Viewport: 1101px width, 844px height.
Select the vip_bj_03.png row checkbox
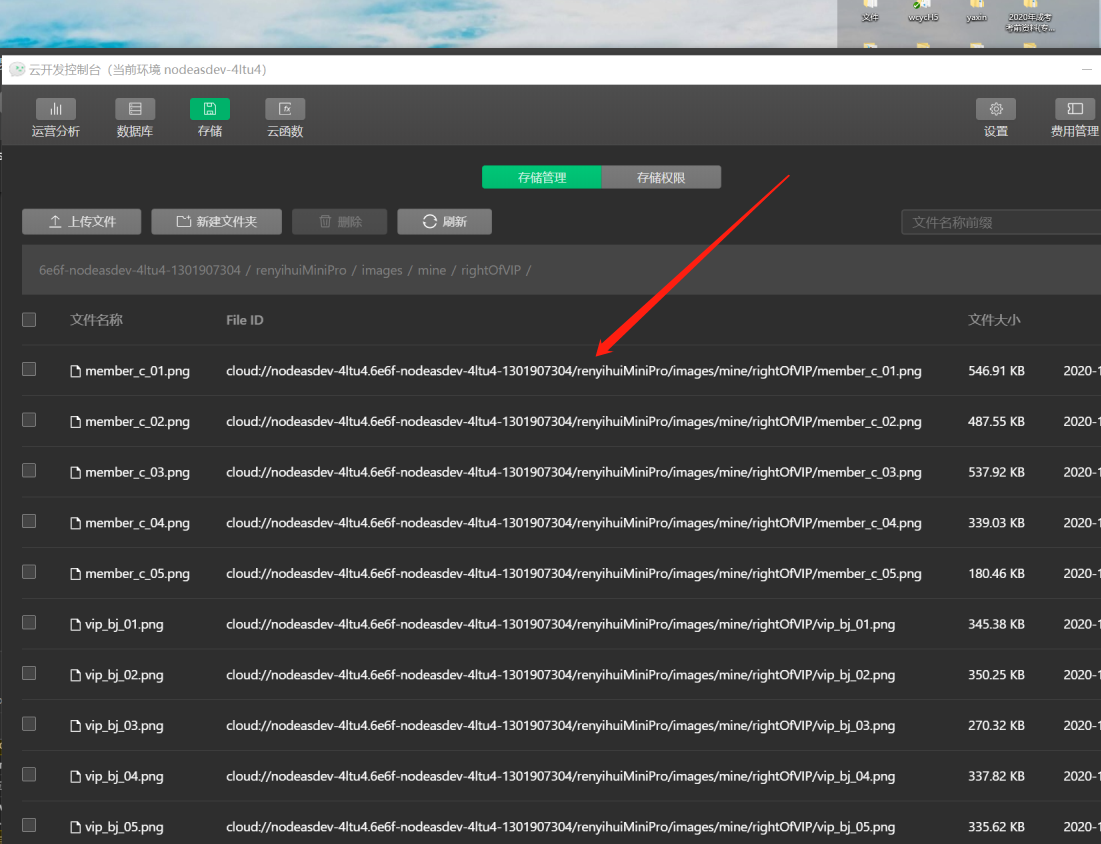coord(29,724)
